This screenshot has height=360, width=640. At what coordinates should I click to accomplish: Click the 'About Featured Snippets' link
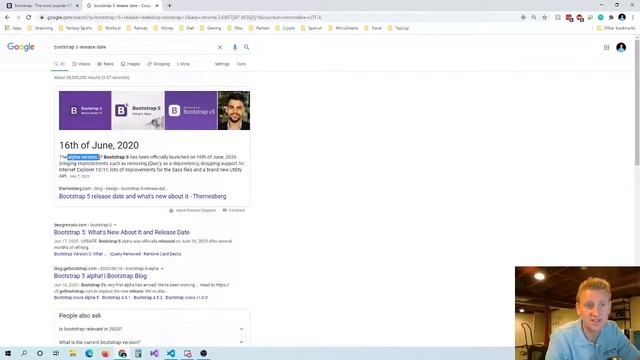click(193, 211)
